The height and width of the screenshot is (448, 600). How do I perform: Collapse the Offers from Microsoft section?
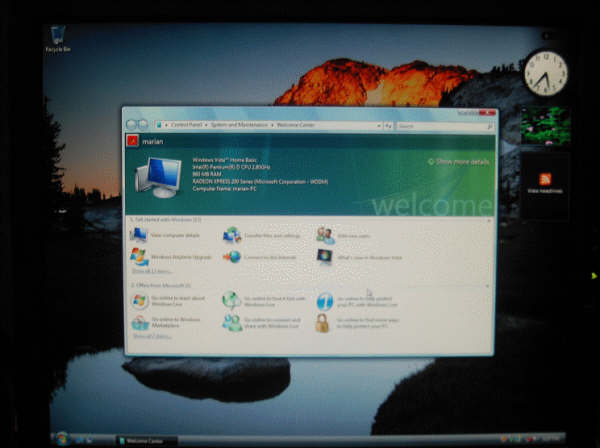487,286
